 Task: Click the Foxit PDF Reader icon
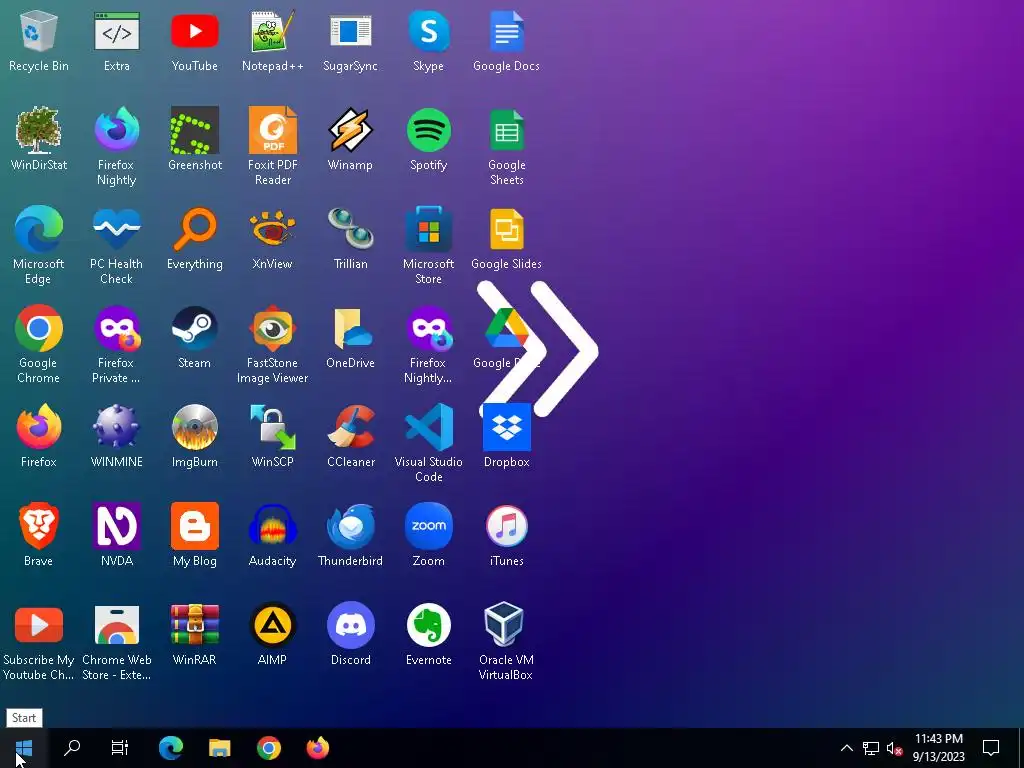(x=272, y=130)
